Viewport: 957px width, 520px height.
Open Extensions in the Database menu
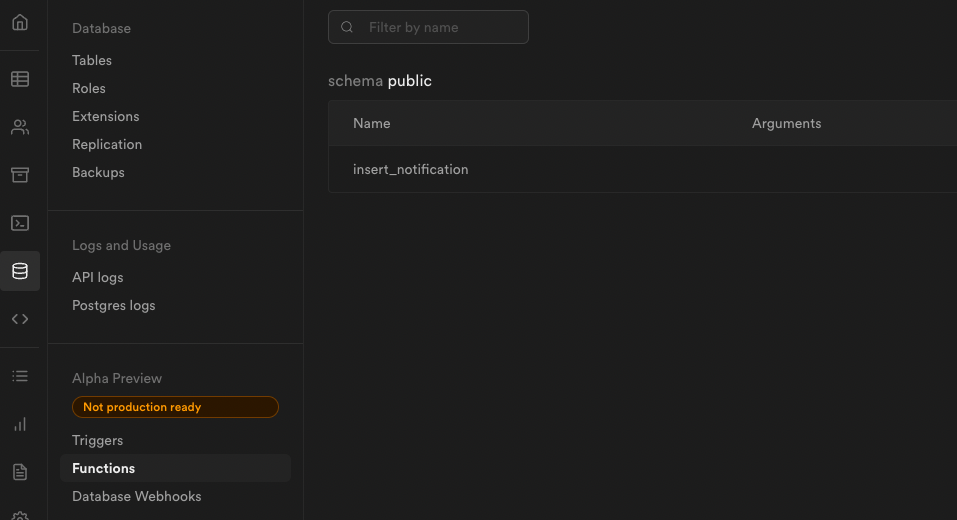pyautogui.click(x=106, y=117)
